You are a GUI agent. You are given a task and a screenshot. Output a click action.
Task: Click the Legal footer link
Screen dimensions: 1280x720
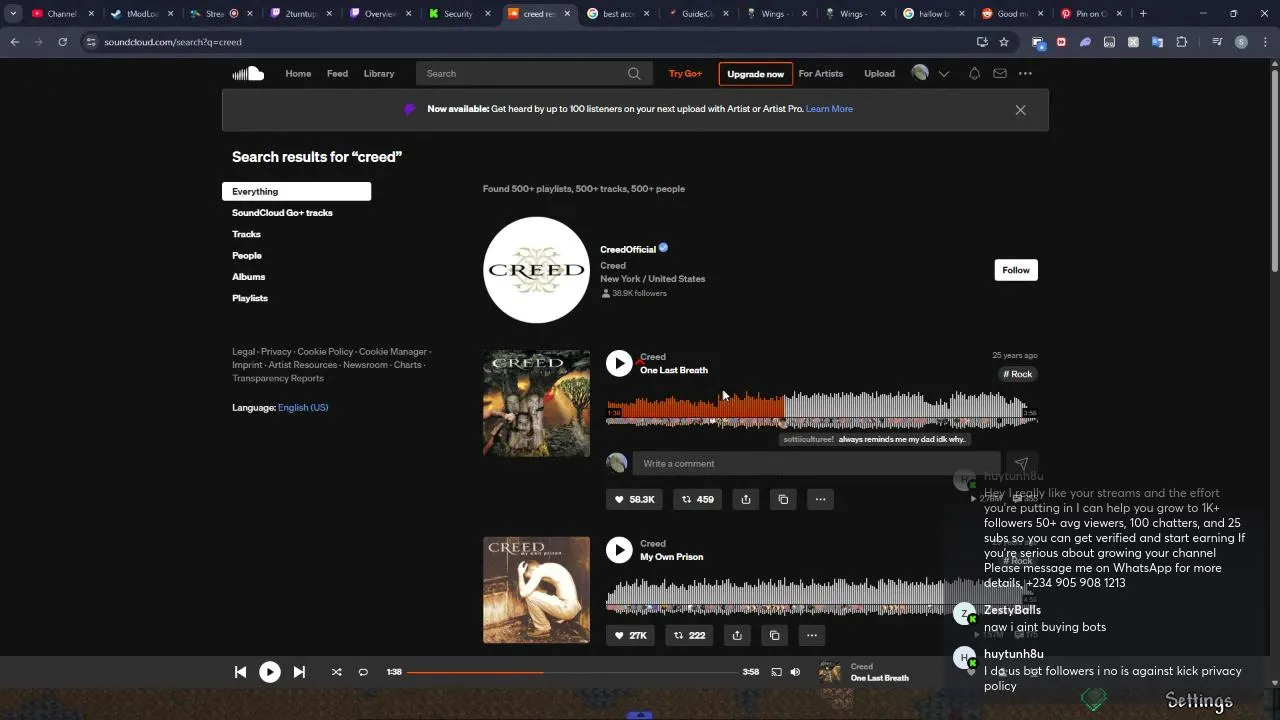pos(243,352)
